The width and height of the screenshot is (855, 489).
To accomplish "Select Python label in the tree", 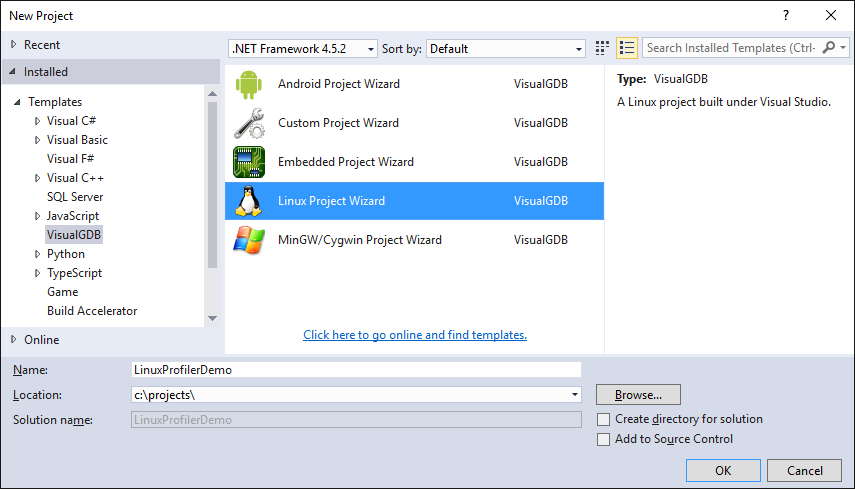I will (66, 254).
